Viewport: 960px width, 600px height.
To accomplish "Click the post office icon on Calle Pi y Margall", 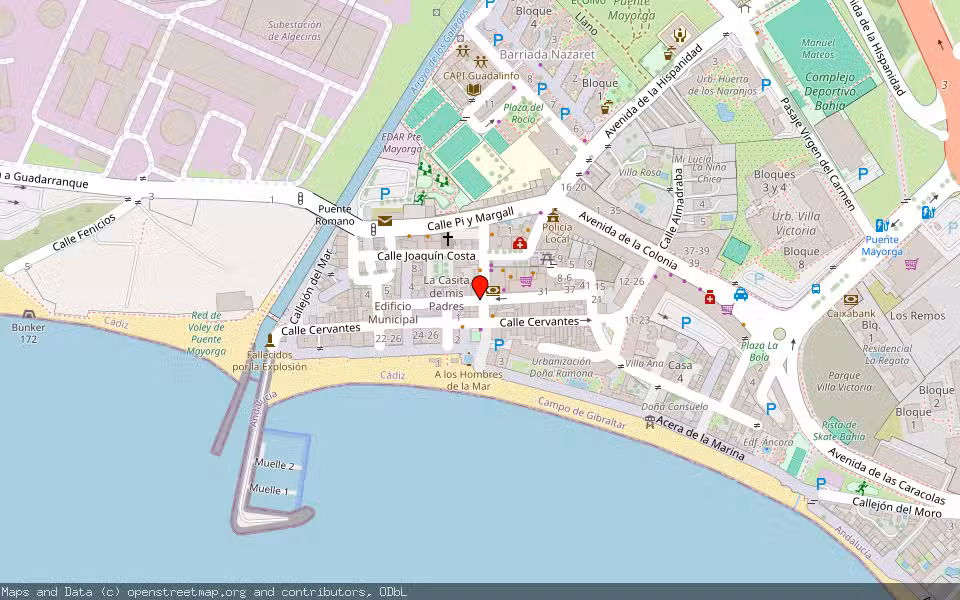I will pyautogui.click(x=385, y=221).
